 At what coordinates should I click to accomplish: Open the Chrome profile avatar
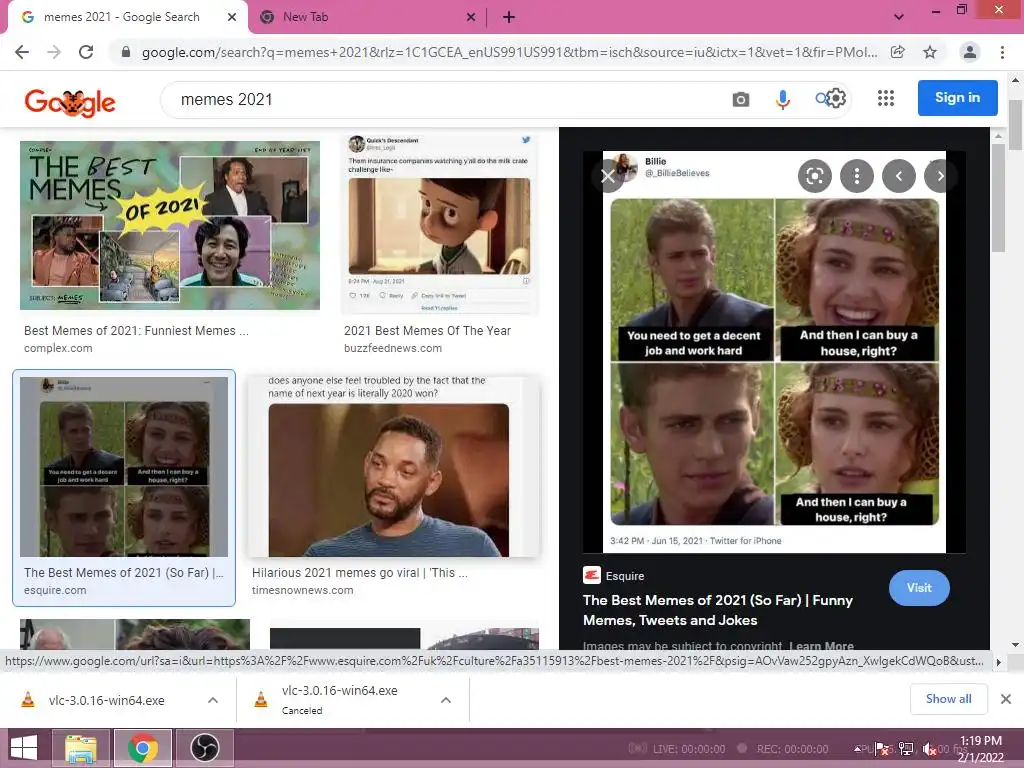pos(970,52)
